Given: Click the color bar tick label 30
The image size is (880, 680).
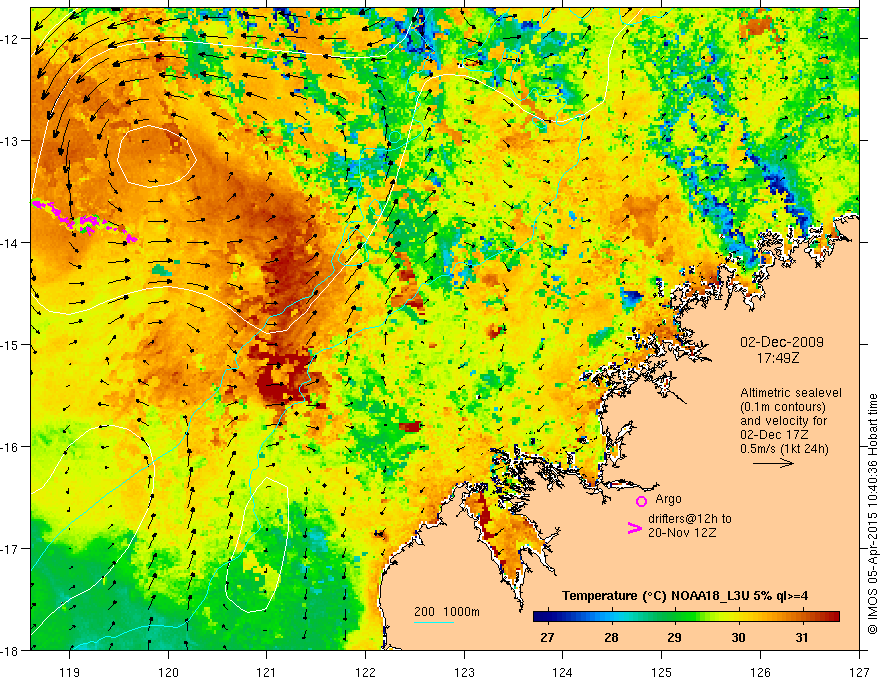Looking at the screenshot, I should [739, 637].
